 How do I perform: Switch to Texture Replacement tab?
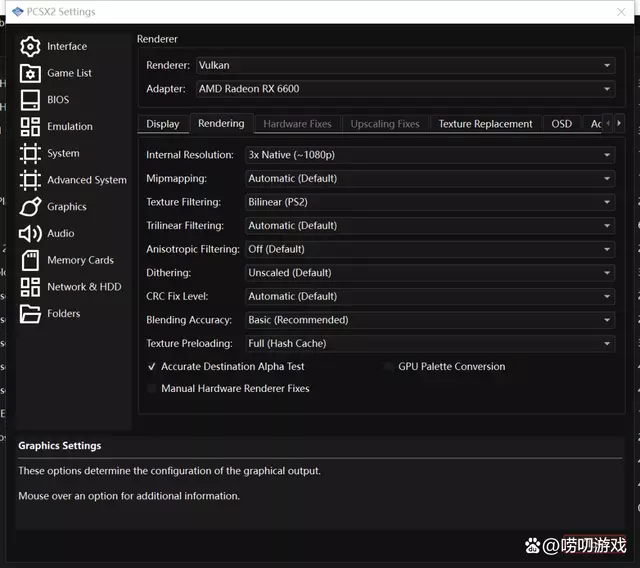(485, 124)
